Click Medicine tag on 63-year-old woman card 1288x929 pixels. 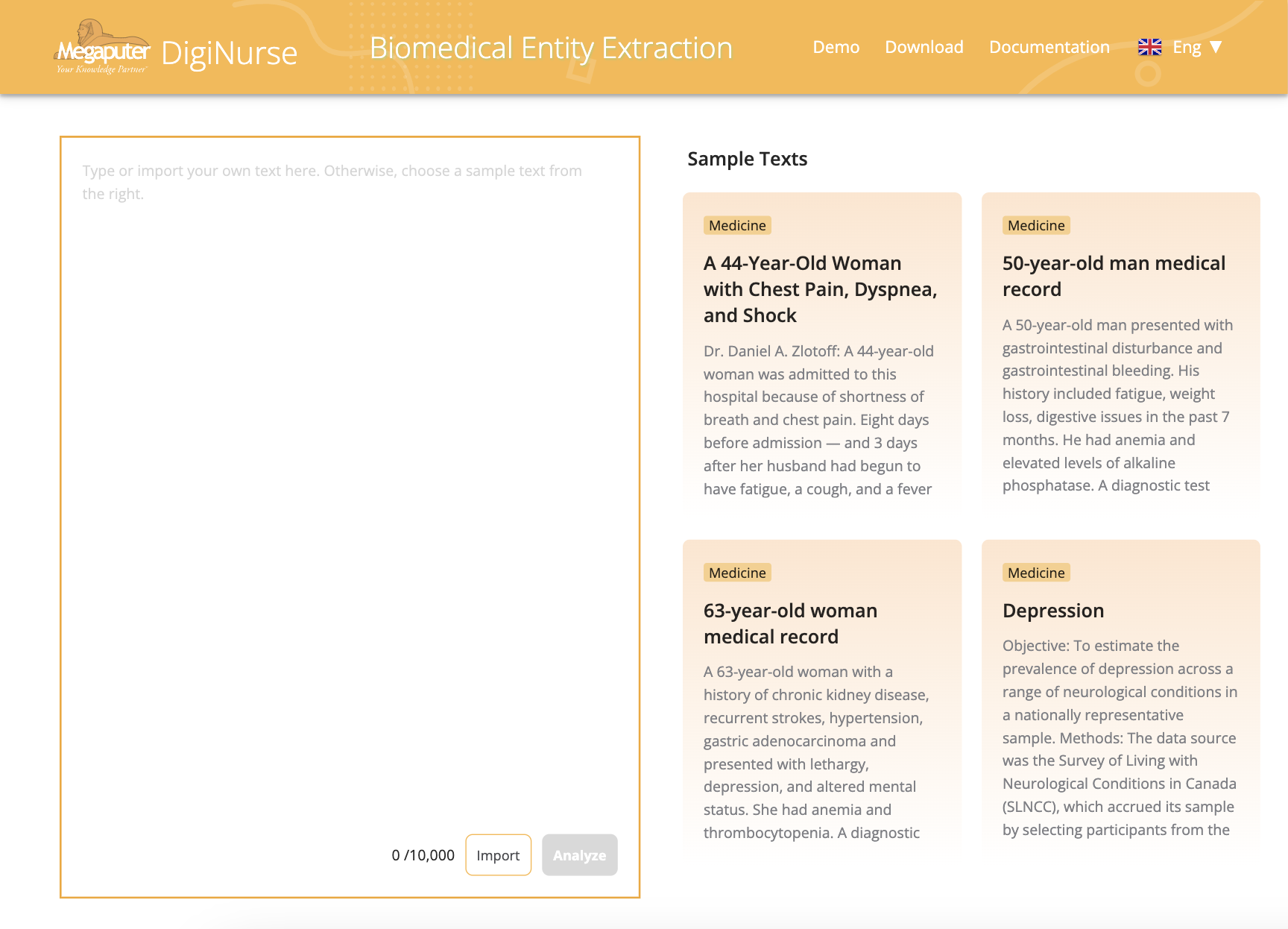(x=737, y=573)
